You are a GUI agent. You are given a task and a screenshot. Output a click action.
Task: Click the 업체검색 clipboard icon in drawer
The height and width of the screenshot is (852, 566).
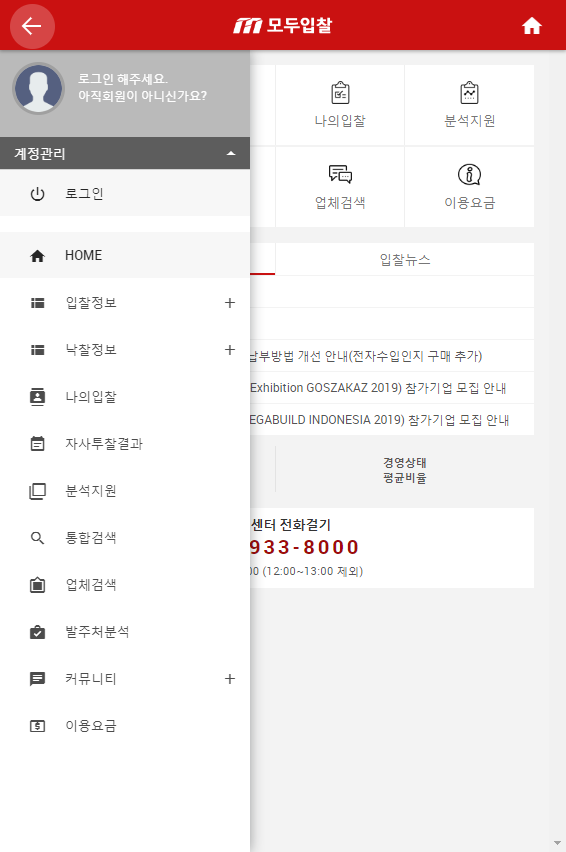[x=37, y=585]
